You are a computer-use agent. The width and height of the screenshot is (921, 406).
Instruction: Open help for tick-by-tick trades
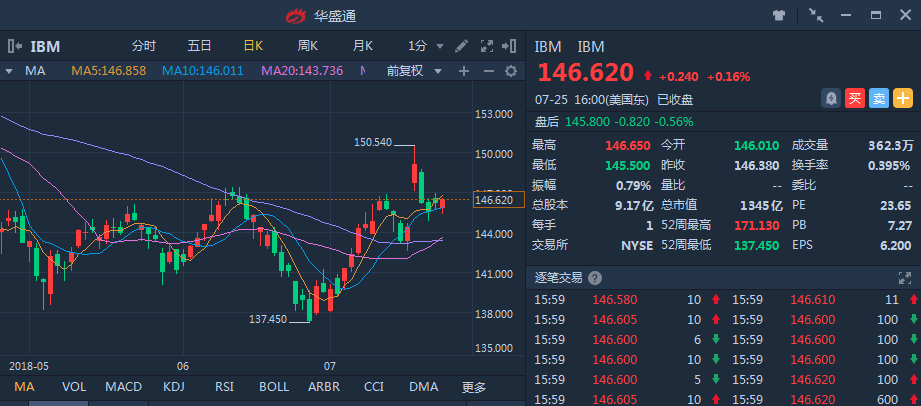click(595, 278)
